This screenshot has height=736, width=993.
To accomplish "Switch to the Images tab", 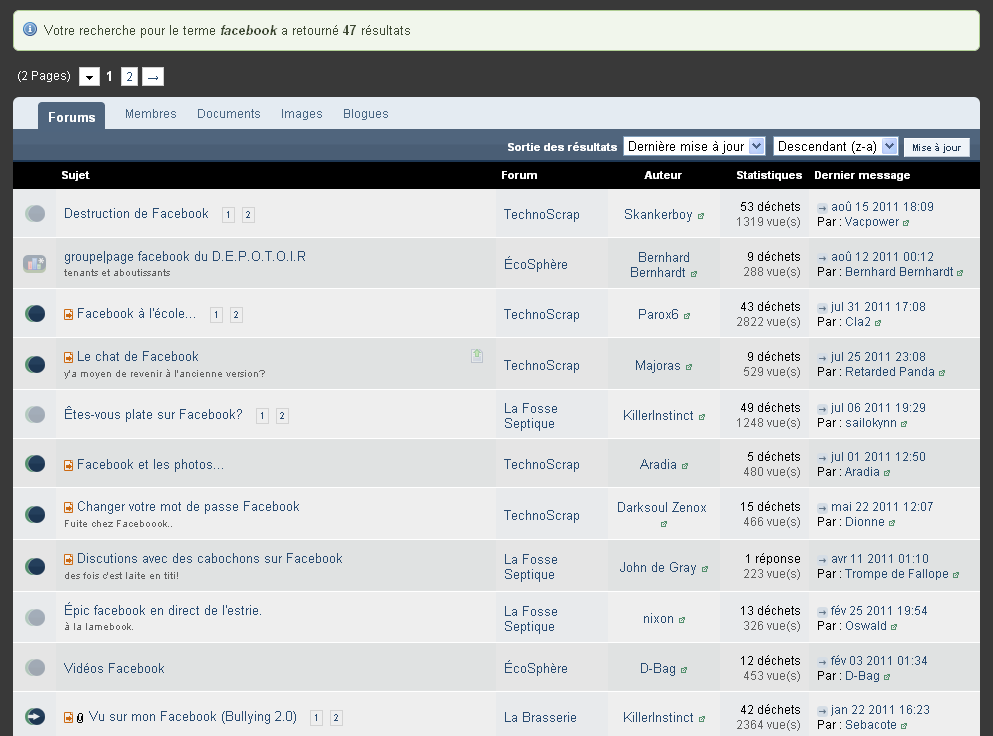I will (301, 114).
